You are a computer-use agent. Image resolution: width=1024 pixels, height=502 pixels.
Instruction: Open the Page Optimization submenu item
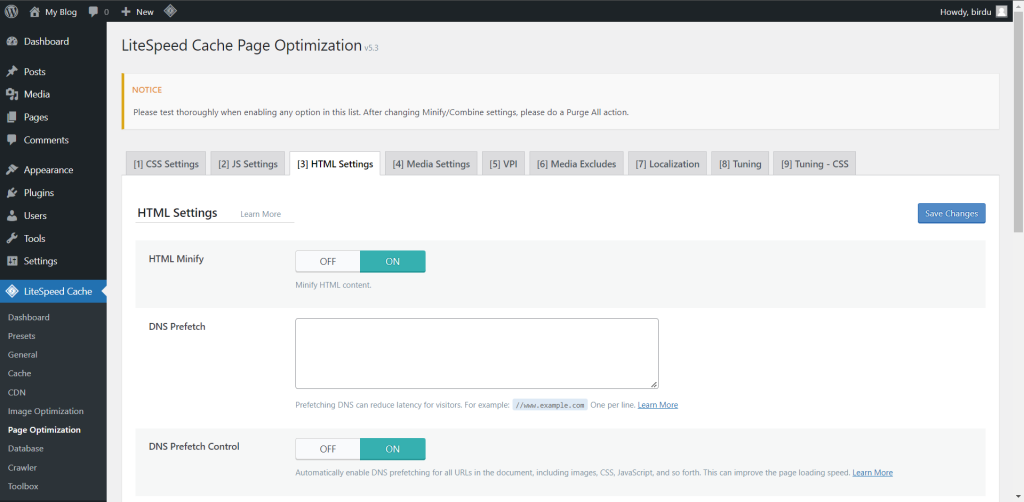pyautogui.click(x=44, y=430)
